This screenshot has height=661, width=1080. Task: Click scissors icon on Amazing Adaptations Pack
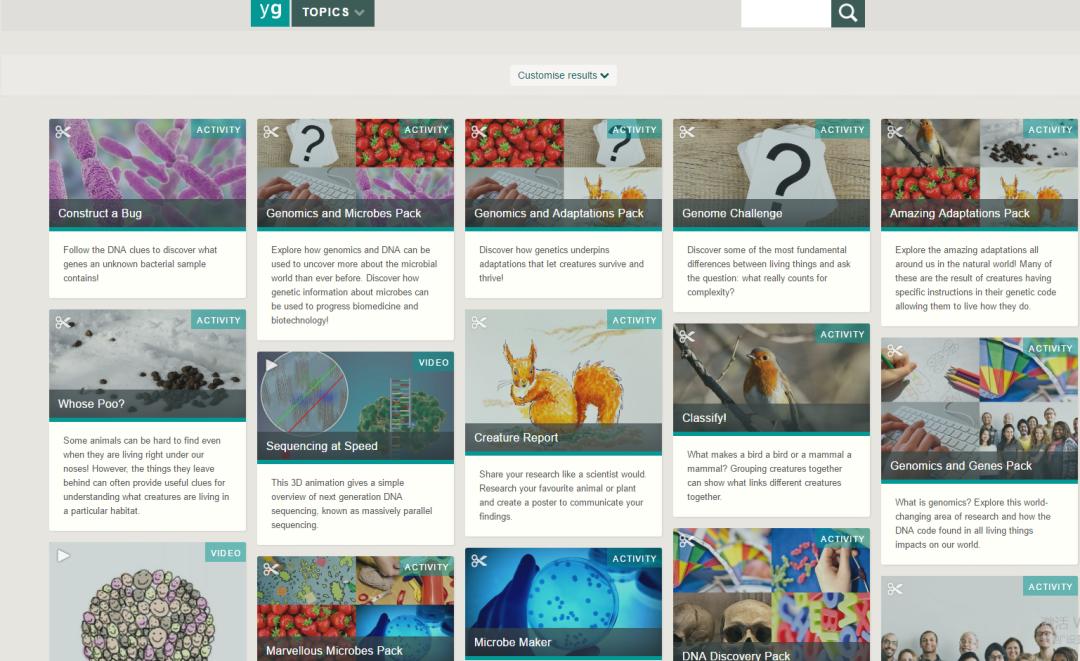[x=895, y=132]
